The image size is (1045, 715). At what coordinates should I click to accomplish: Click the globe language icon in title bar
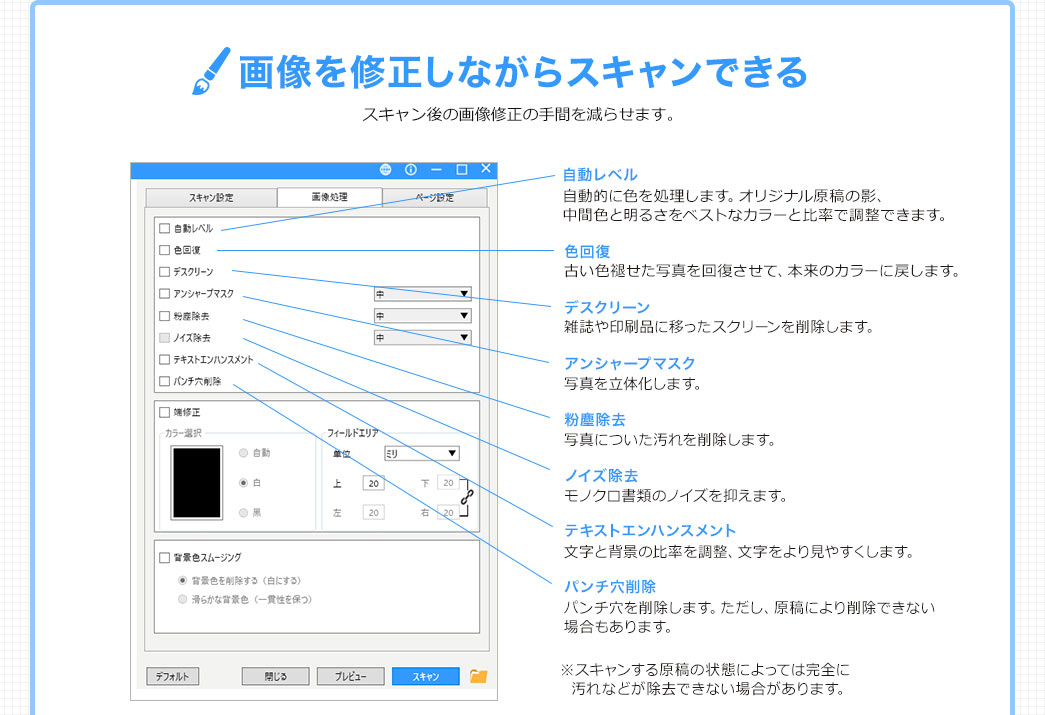[x=385, y=169]
